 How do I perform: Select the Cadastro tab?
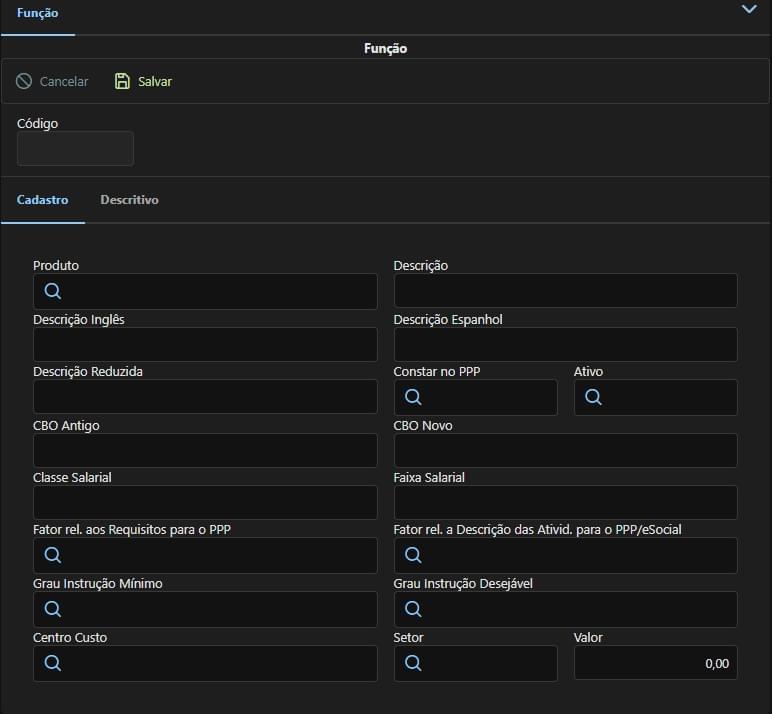[42, 200]
